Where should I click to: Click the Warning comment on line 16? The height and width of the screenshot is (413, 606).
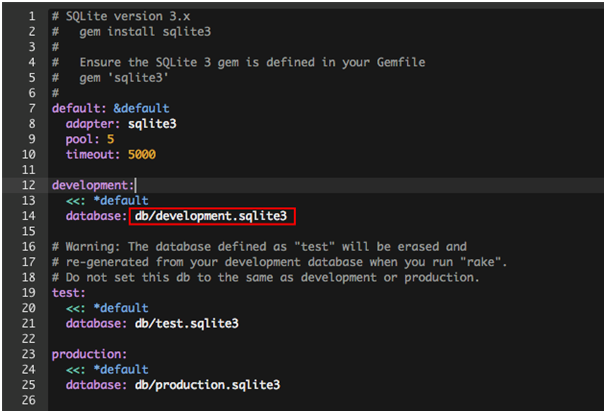pyautogui.click(x=259, y=246)
